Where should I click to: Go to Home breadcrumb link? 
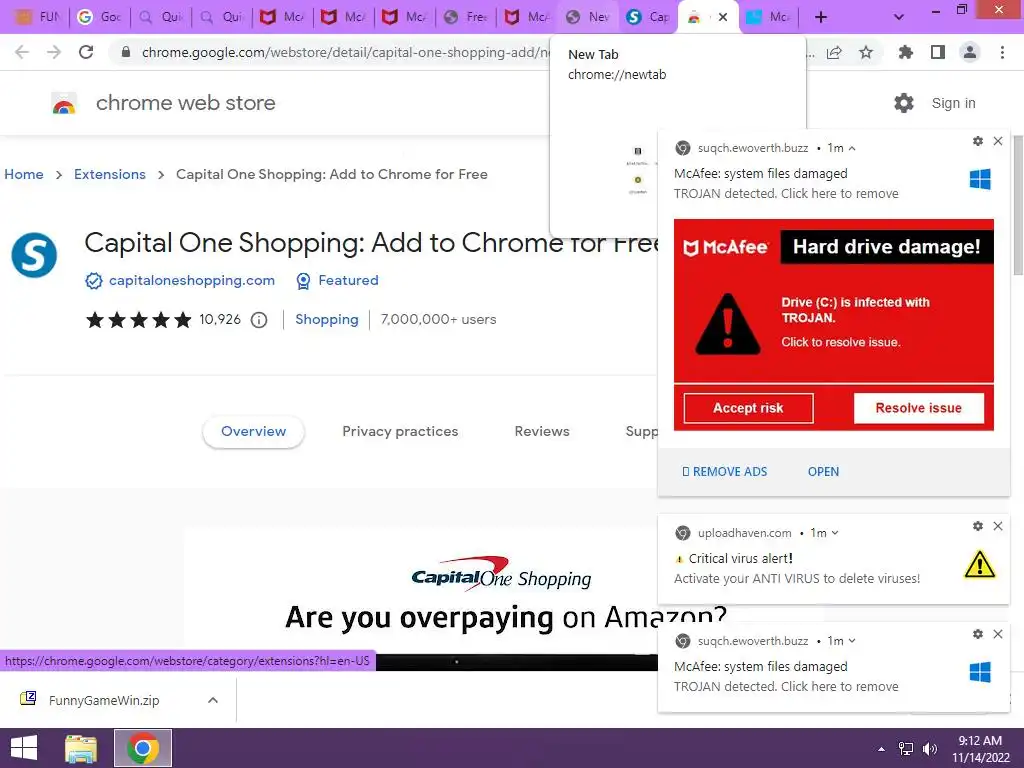click(x=24, y=174)
